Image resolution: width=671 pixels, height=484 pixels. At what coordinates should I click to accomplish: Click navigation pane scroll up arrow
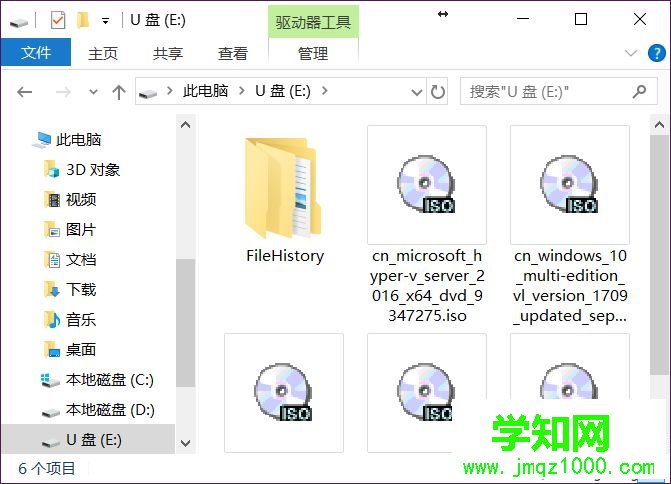(186, 125)
